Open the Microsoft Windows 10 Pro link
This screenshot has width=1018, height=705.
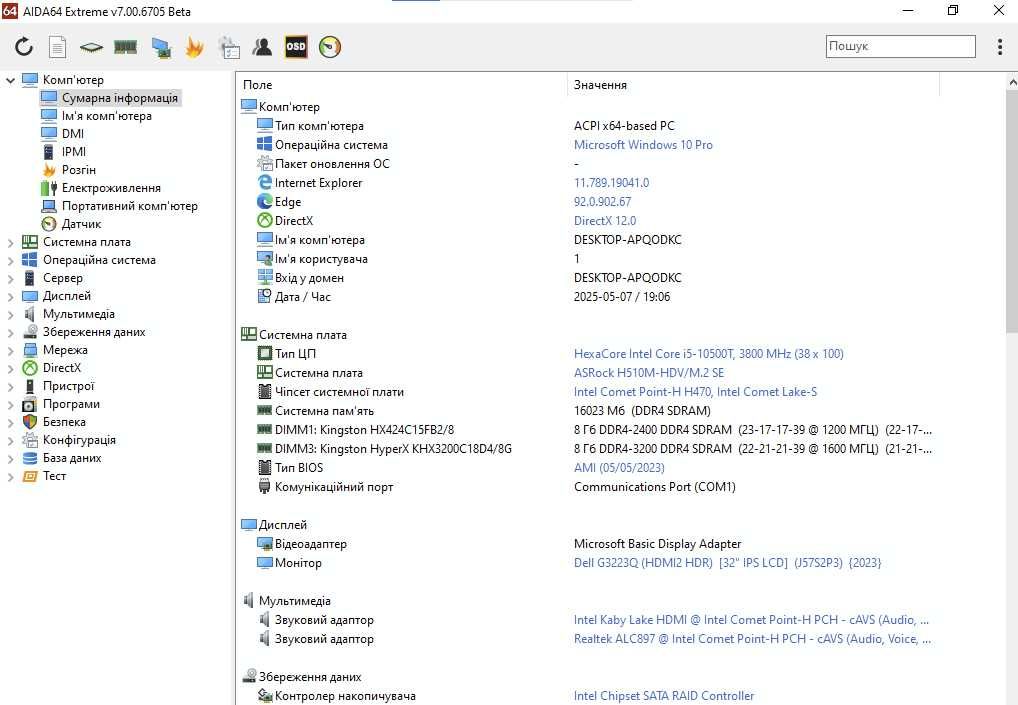643,145
